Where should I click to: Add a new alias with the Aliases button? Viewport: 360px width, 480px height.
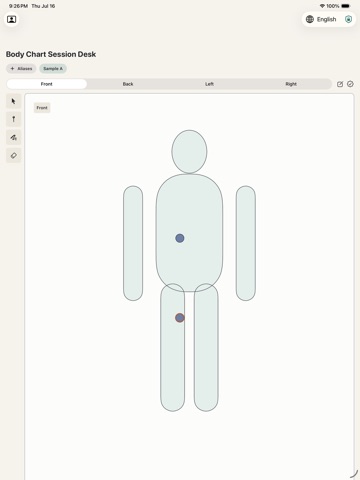coord(21,69)
